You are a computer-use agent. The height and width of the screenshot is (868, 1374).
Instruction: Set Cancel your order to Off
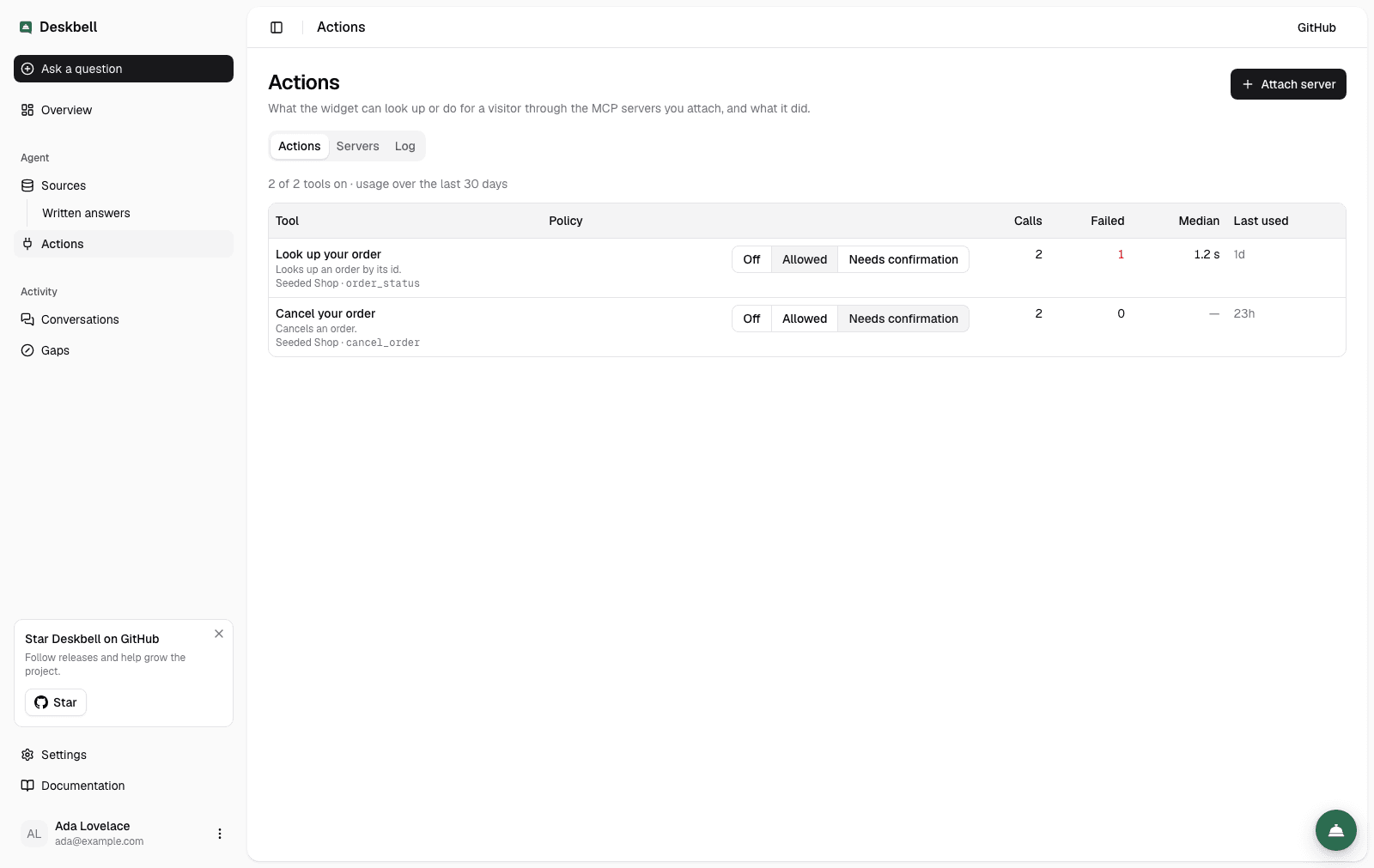click(x=751, y=319)
